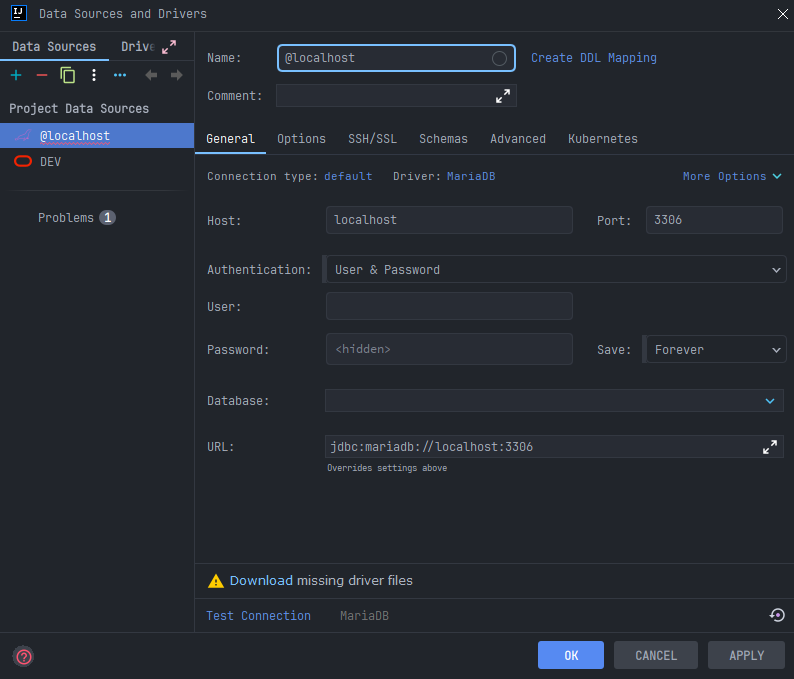The height and width of the screenshot is (679, 794).
Task: Close the Data Sources and Drivers dialog
Action: (783, 14)
